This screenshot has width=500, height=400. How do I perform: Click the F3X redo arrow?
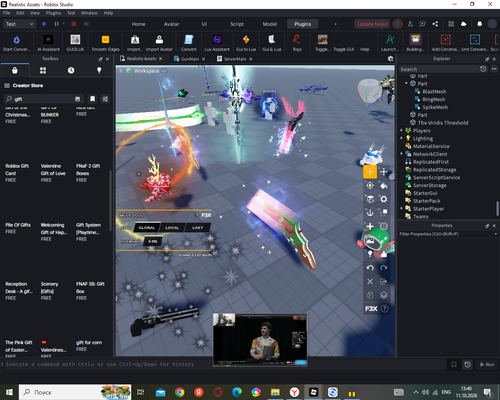click(x=384, y=268)
